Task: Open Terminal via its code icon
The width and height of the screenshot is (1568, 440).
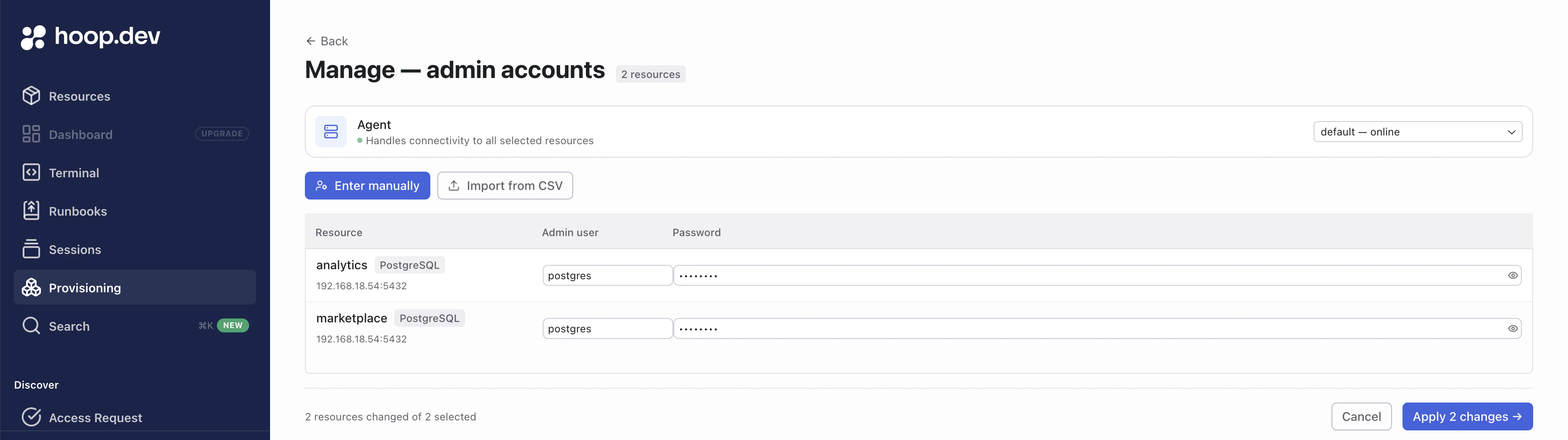Action: click(31, 172)
